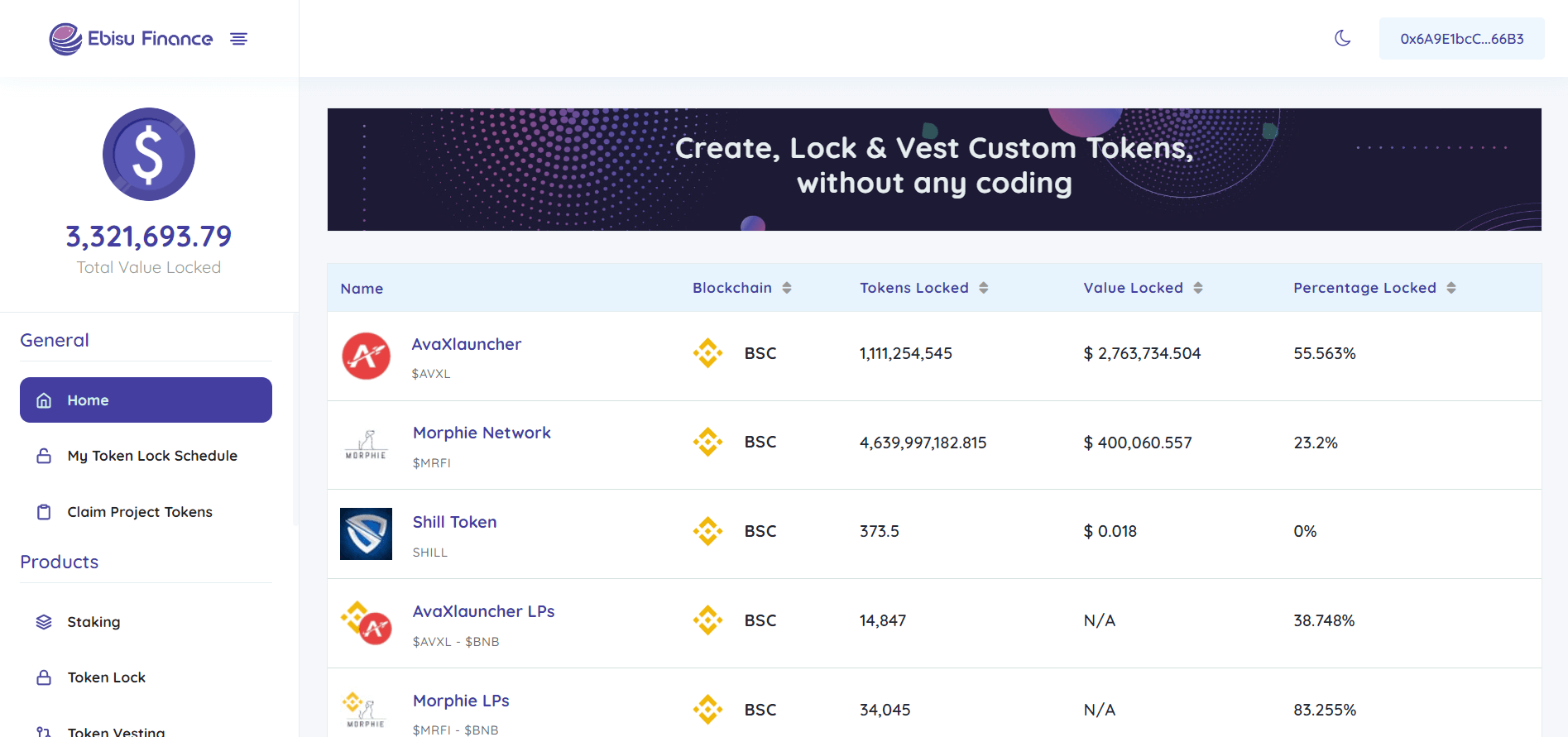Open My Token Lock Schedule
Viewport: 1568px width, 737px height.
coord(152,456)
